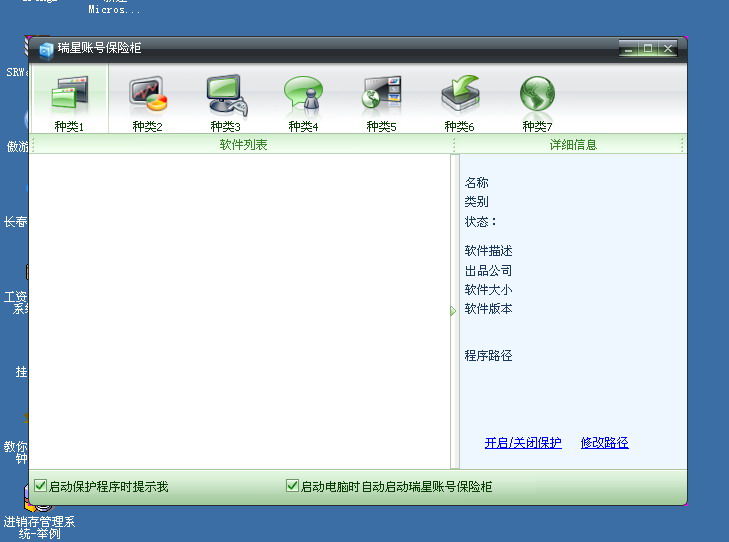The image size is (729, 542).
Task: Toggle 启动保护程序时提示我 checkbox
Action: (40, 486)
